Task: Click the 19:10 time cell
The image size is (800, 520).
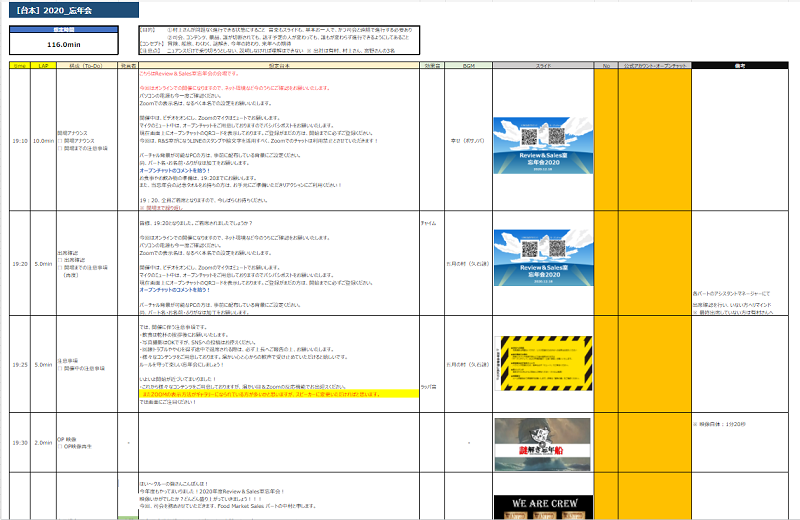Action: [19, 141]
